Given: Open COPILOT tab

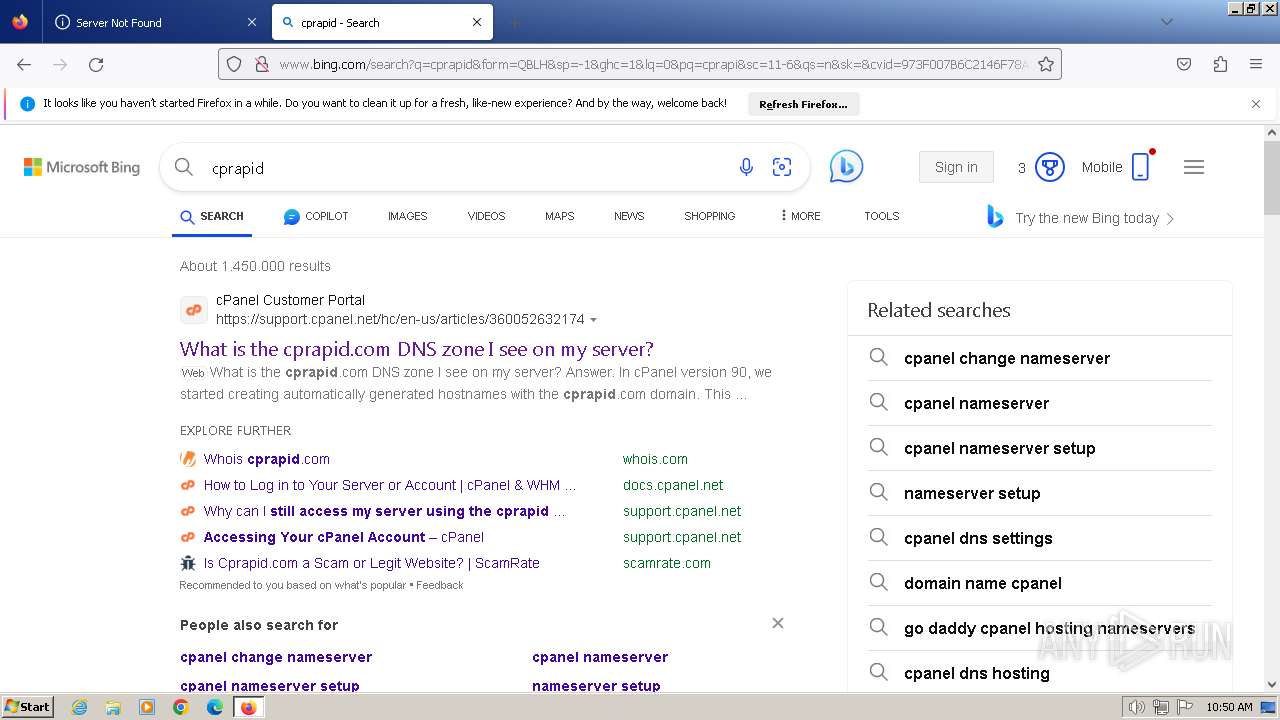Looking at the screenshot, I should (316, 216).
